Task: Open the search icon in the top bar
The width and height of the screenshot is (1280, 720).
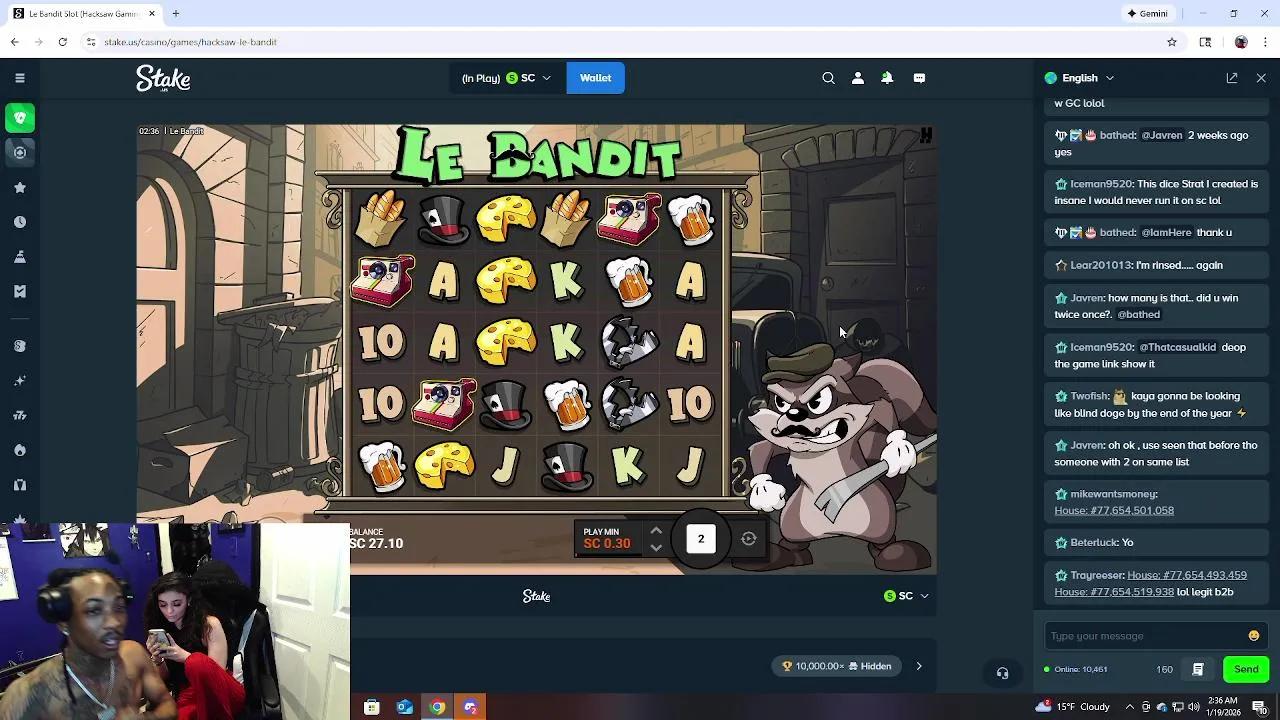Action: pyautogui.click(x=828, y=78)
